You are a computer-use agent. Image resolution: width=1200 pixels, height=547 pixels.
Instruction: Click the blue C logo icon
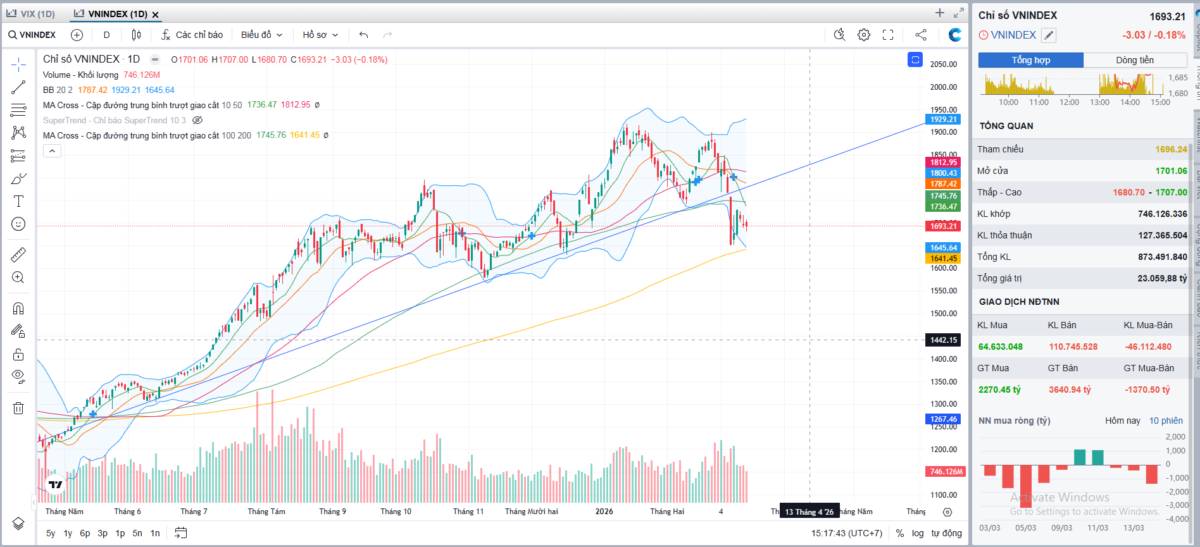955,34
